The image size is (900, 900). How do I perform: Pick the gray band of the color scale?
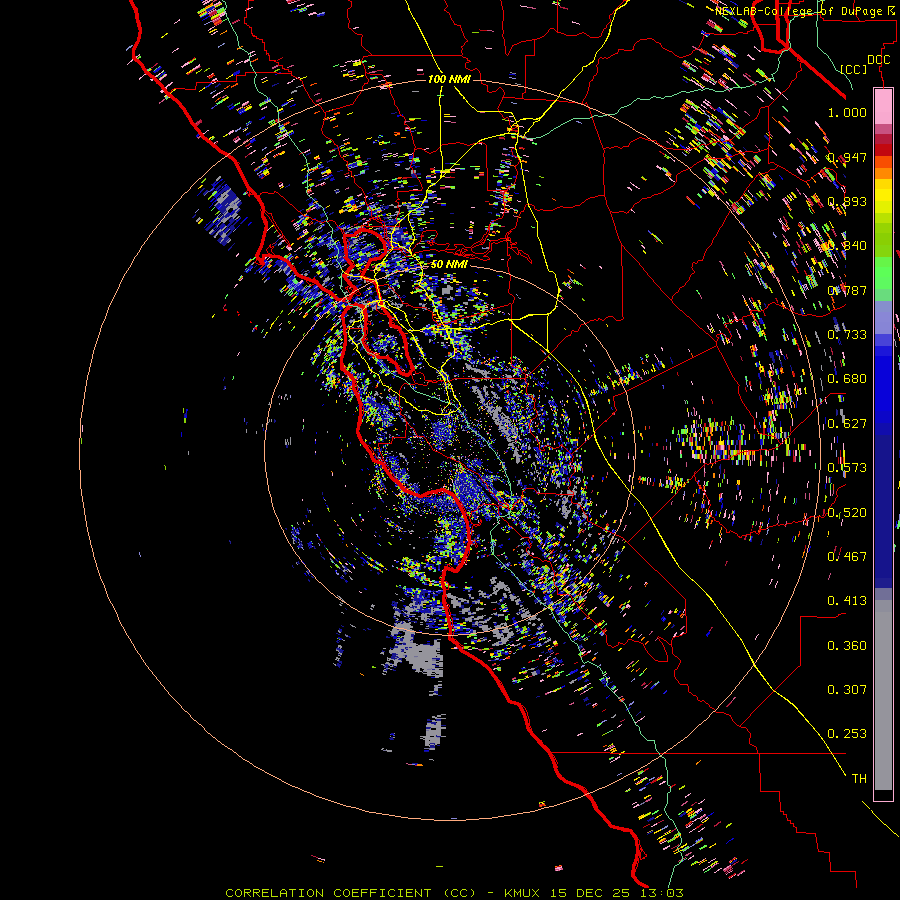(883, 695)
